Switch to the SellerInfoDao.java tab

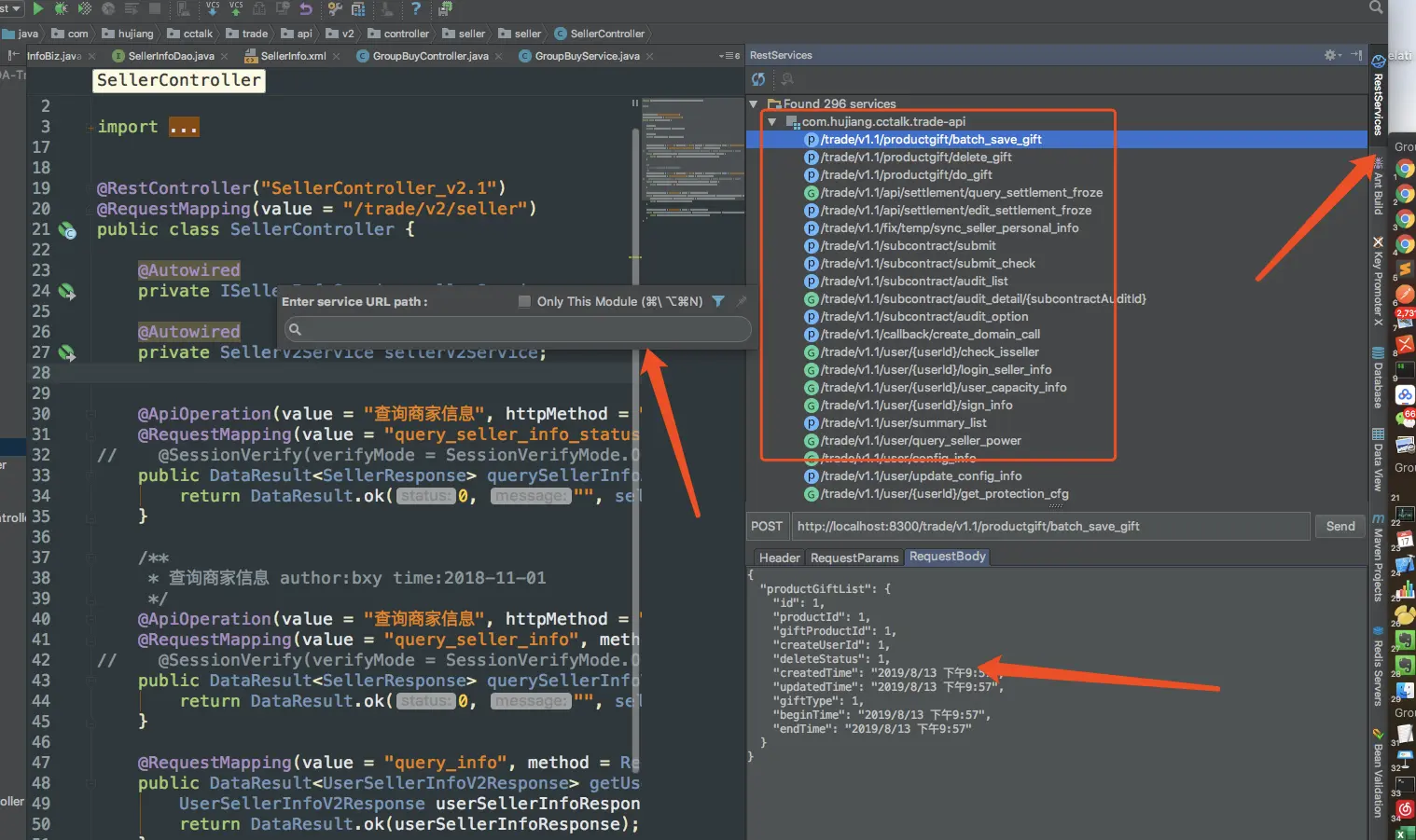171,56
